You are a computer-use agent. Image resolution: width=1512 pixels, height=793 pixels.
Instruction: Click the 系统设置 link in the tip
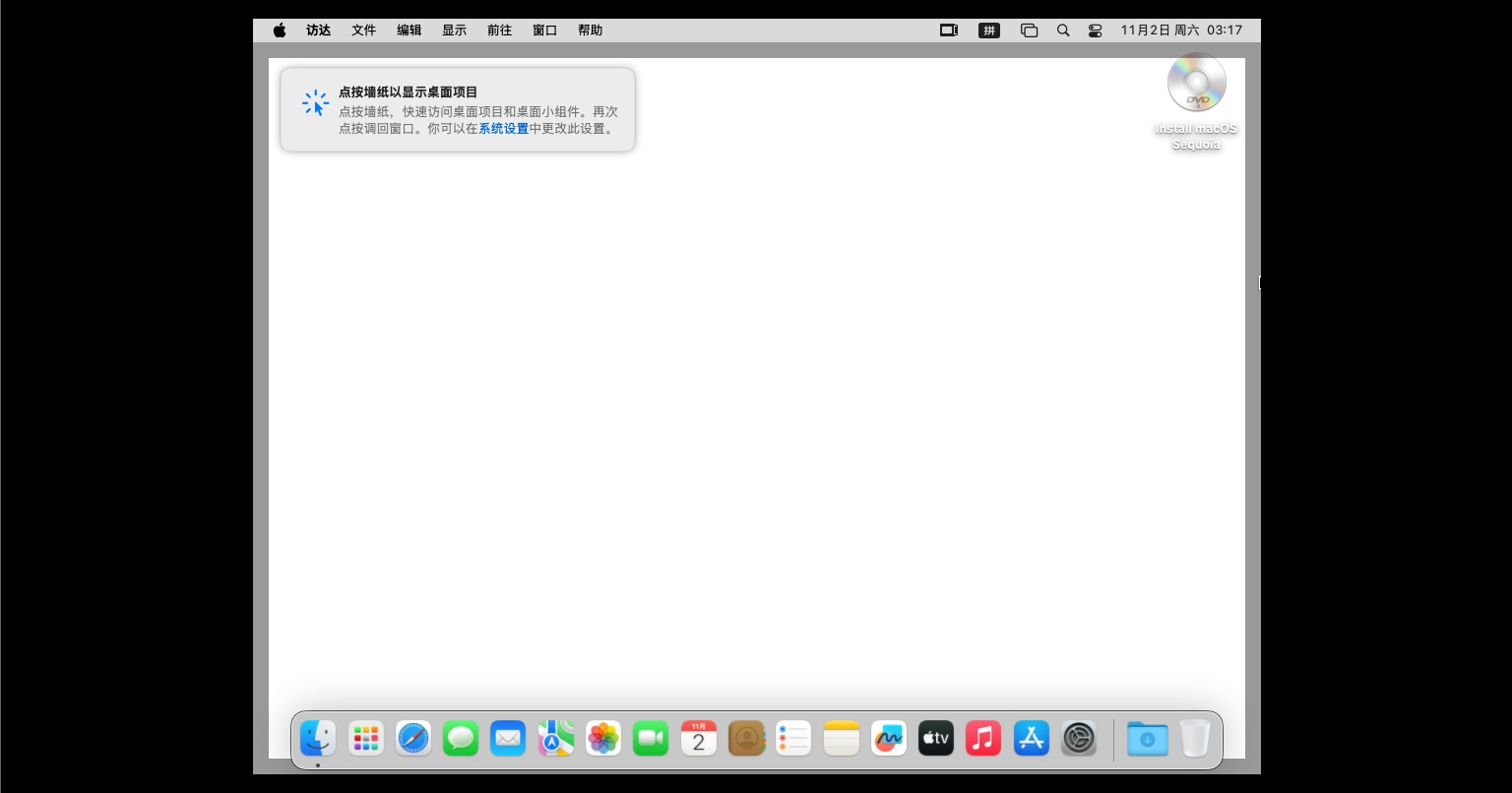point(504,128)
